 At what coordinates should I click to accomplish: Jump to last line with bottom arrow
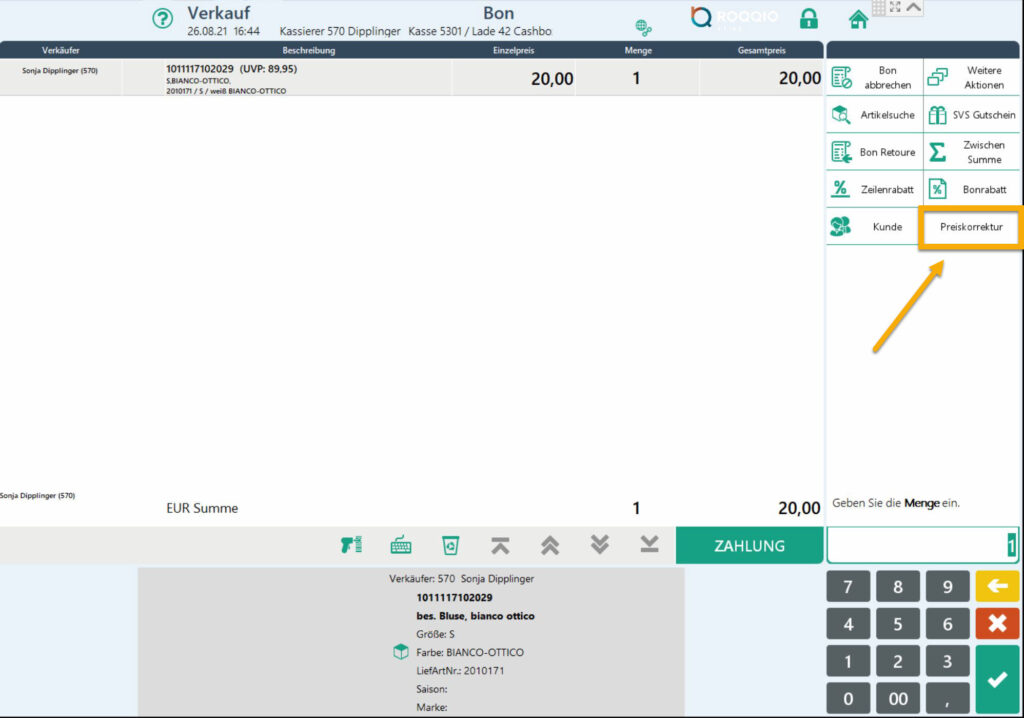click(x=649, y=545)
